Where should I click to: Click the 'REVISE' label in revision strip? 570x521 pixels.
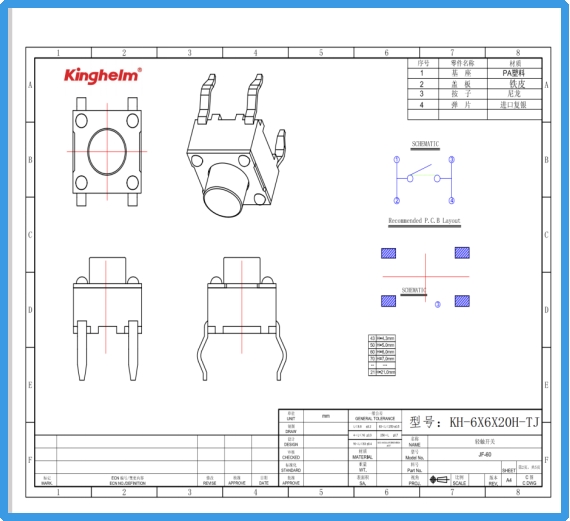click(210, 483)
